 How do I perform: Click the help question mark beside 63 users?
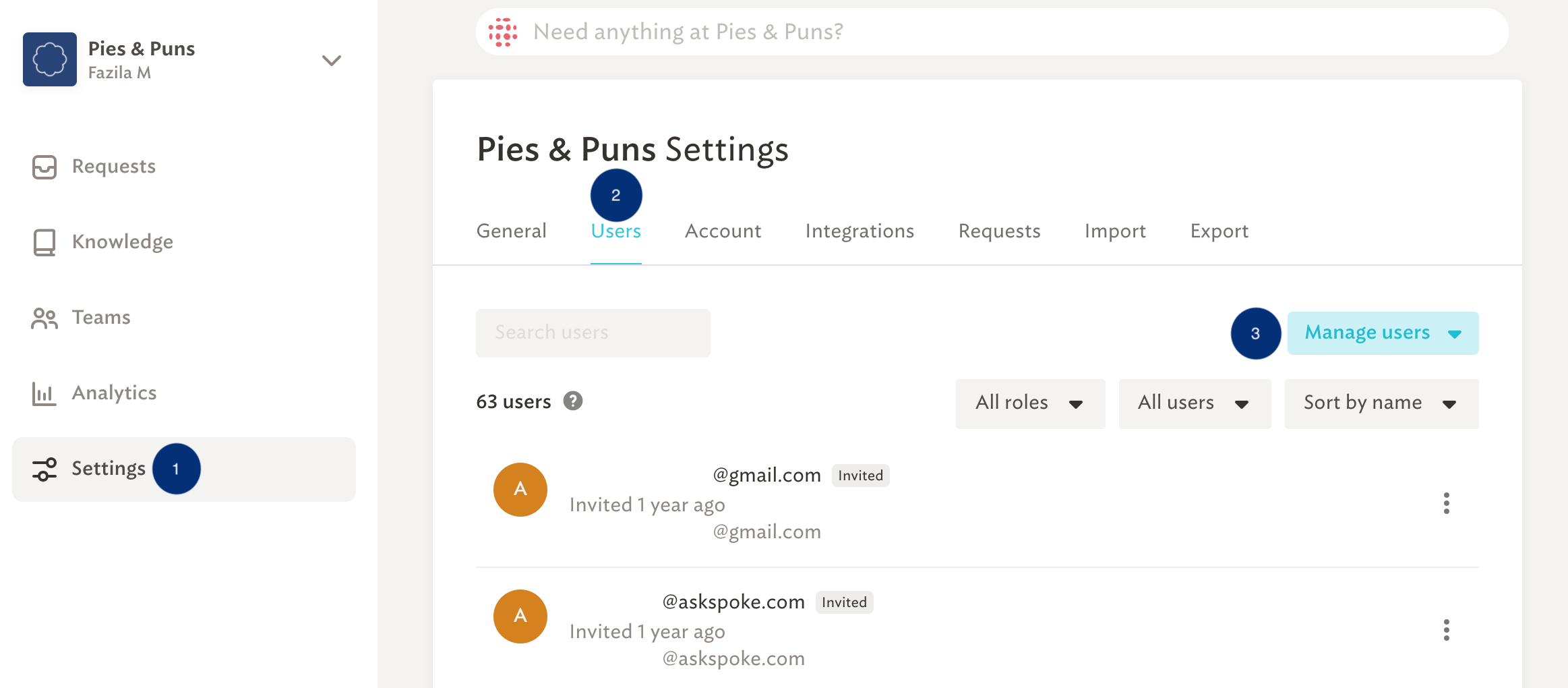573,401
